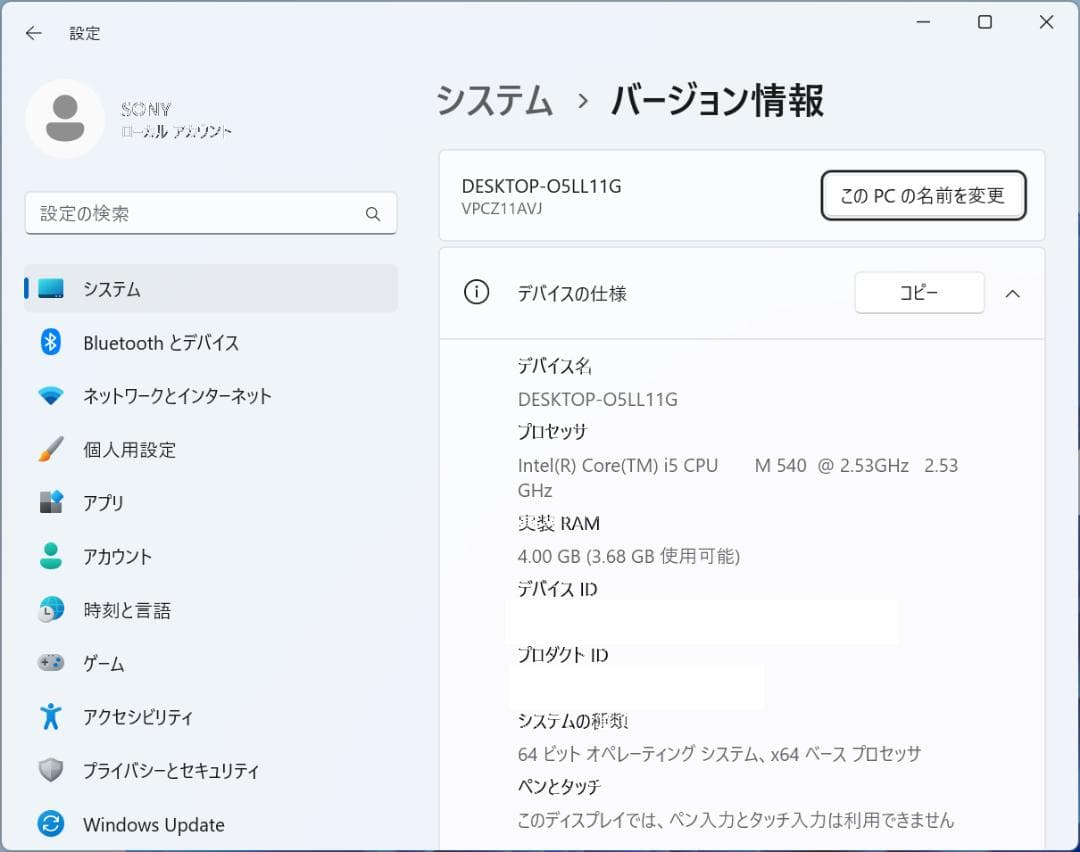Screen dimensions: 1080x852
Task: Click the search magnifier icon
Action: pos(373,214)
